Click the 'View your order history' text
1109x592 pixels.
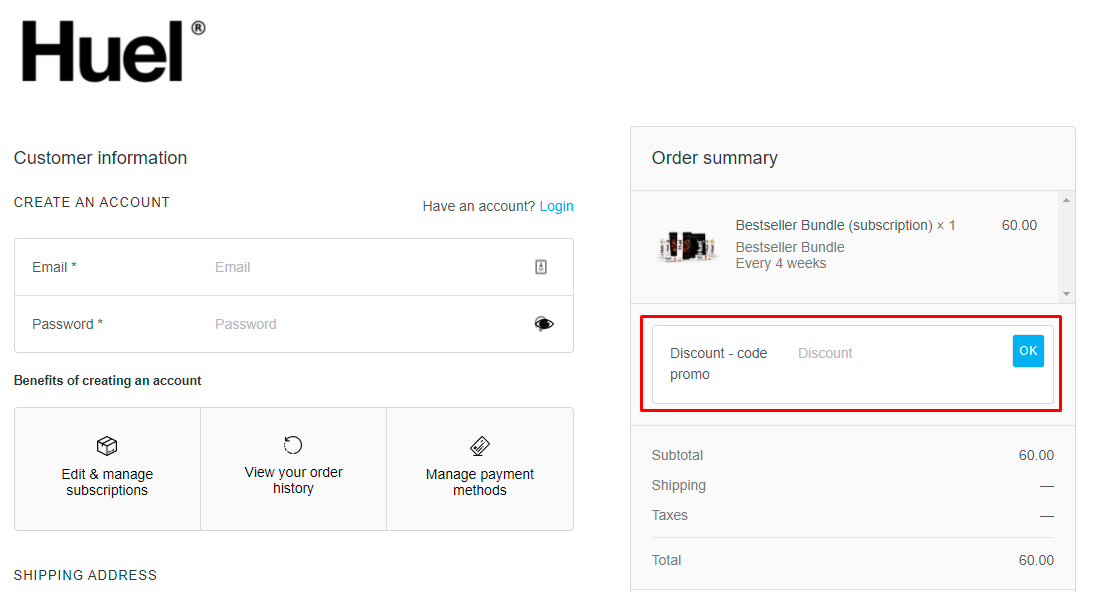point(294,480)
